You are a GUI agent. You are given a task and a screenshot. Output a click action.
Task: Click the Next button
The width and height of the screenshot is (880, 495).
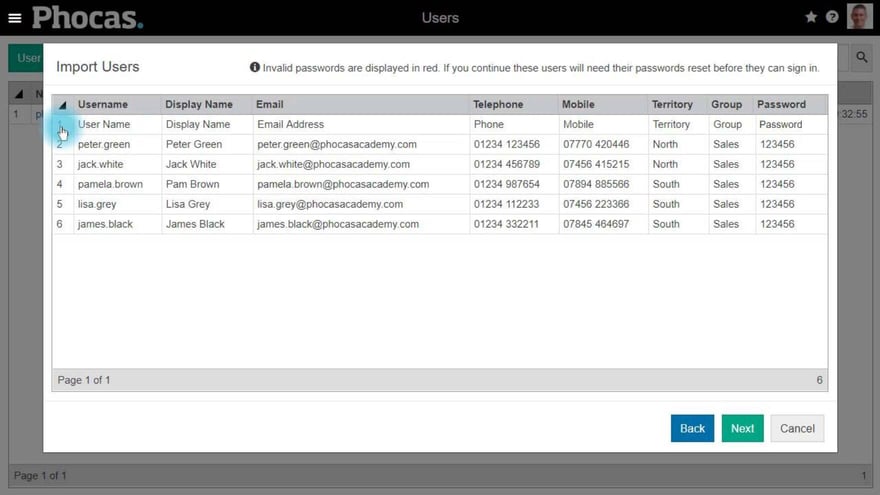pos(742,428)
